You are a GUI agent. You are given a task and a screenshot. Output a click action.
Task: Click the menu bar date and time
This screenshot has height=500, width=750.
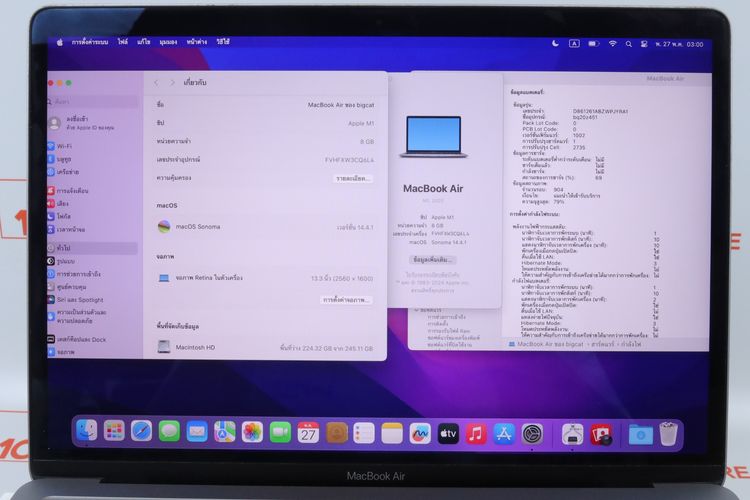[x=679, y=44]
